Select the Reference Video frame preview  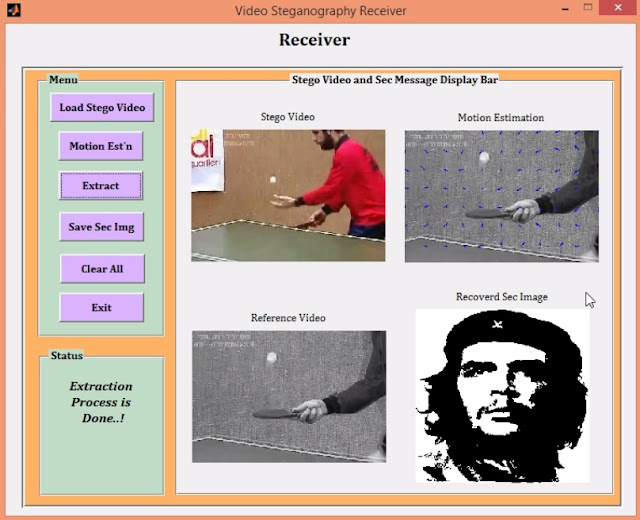[x=289, y=396]
